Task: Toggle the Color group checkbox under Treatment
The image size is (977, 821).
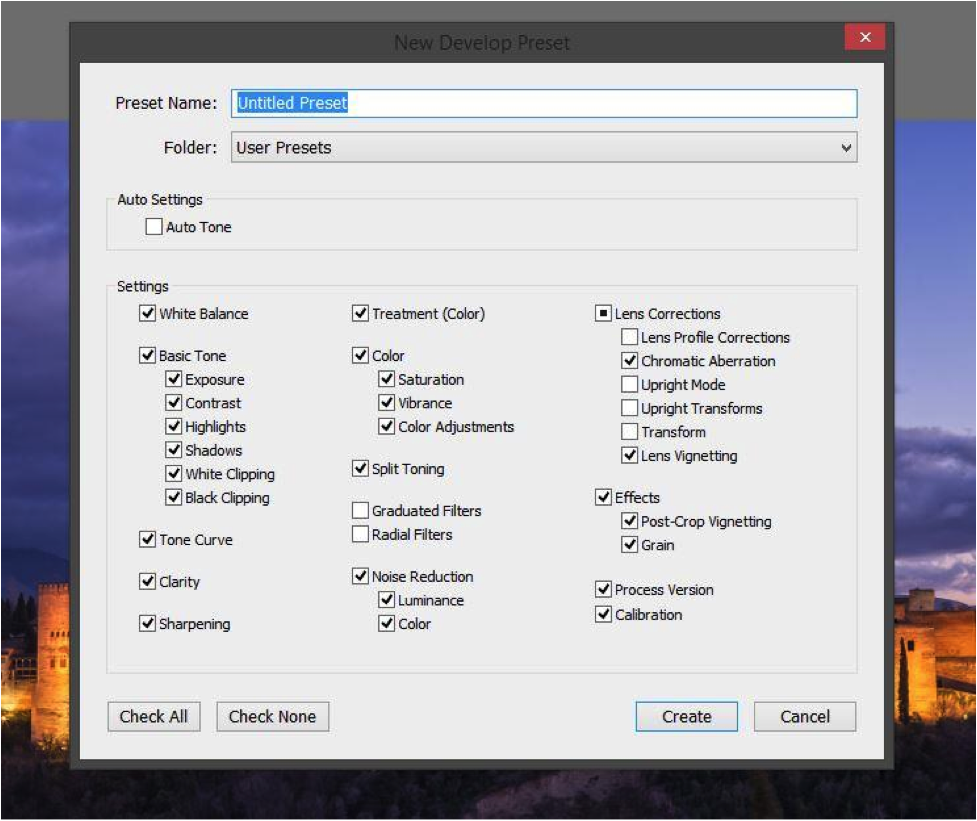Action: [361, 355]
